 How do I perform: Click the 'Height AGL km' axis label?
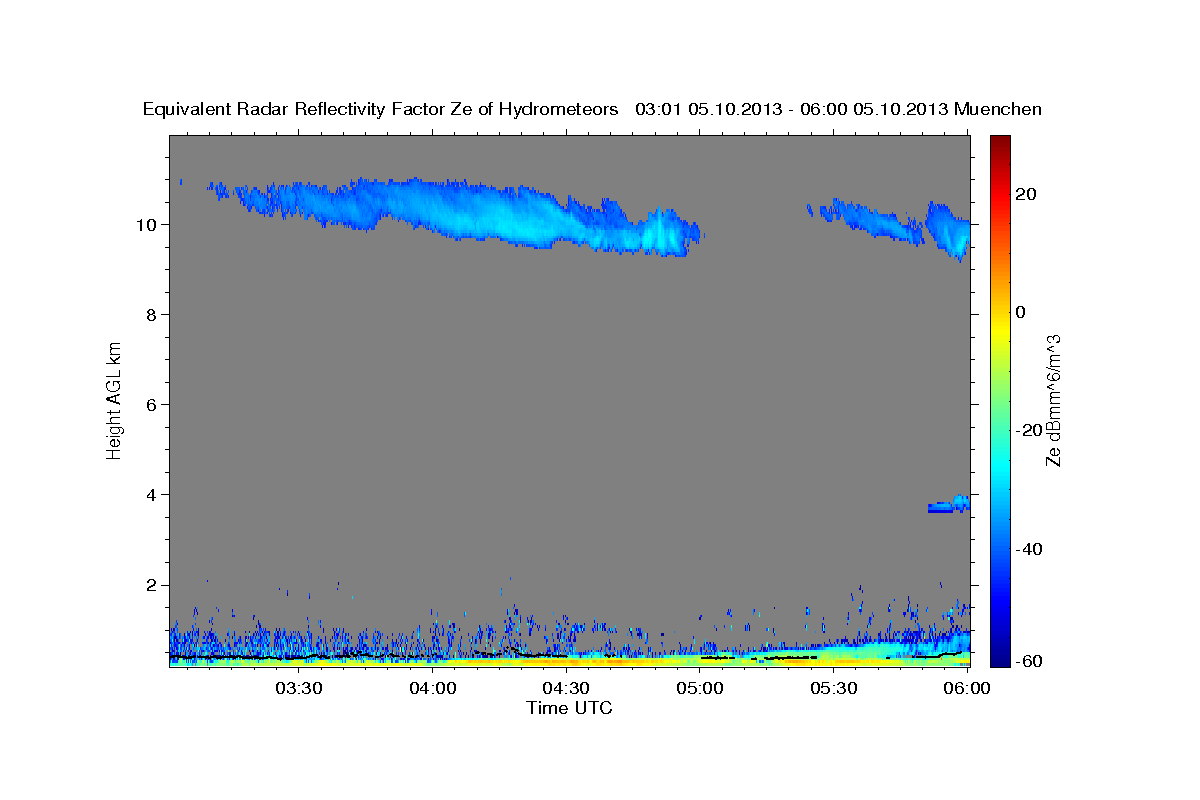[x=115, y=400]
